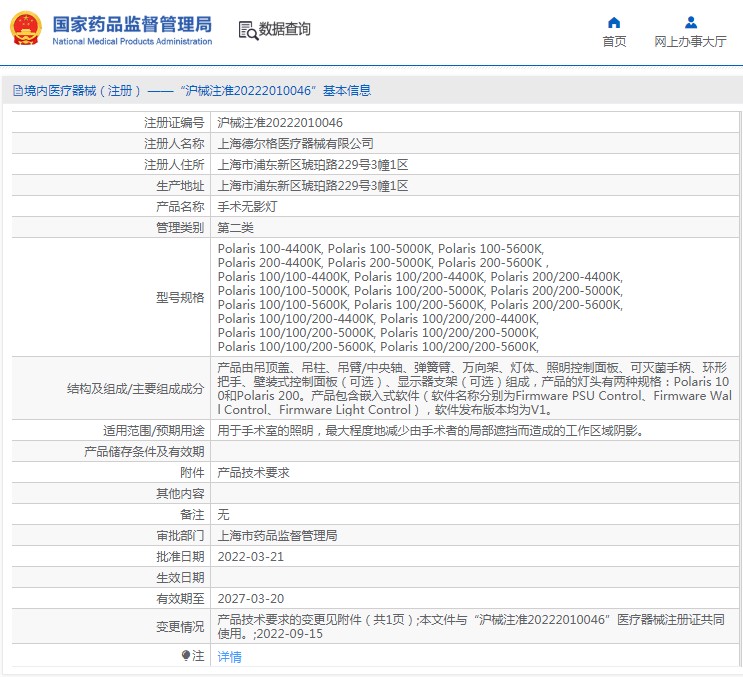The height and width of the screenshot is (677, 743).
Task: Open the 详情 details link
Action: coord(229,657)
